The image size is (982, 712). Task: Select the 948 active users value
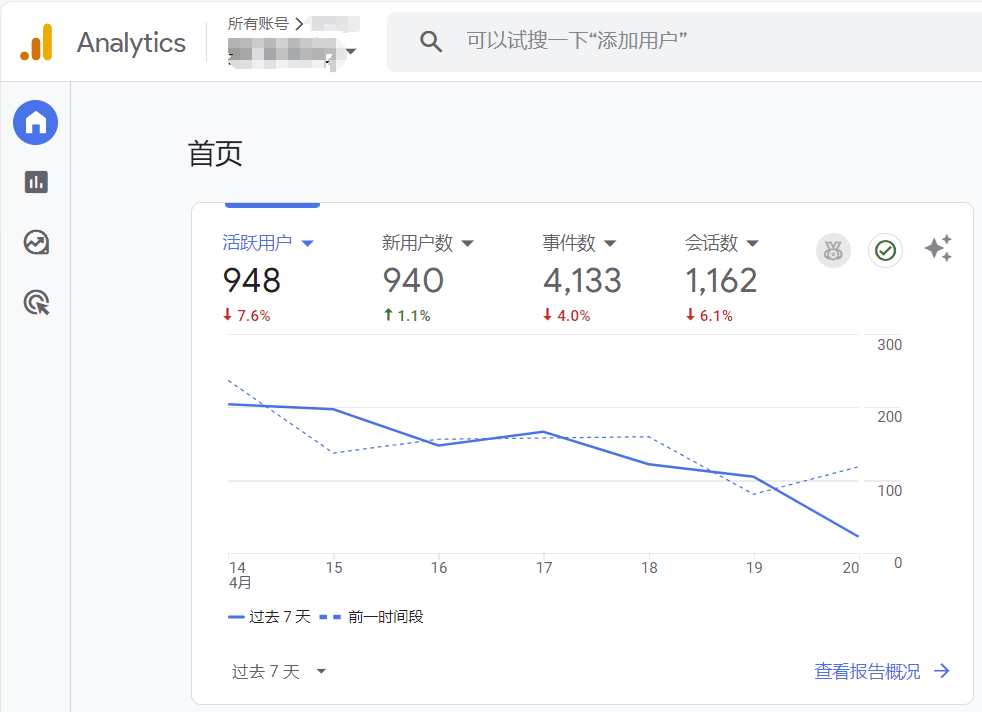tap(251, 281)
